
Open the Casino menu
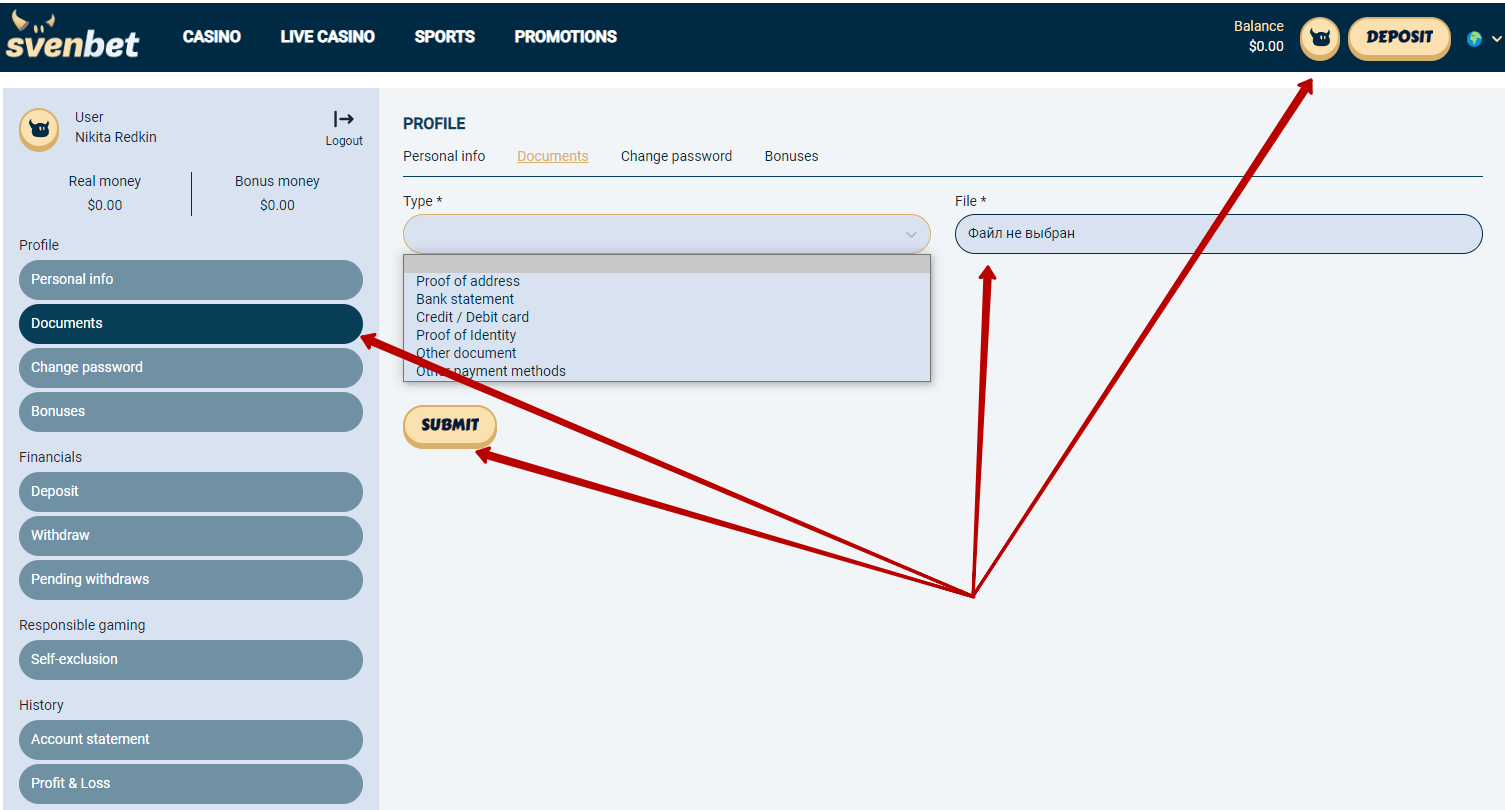point(212,37)
